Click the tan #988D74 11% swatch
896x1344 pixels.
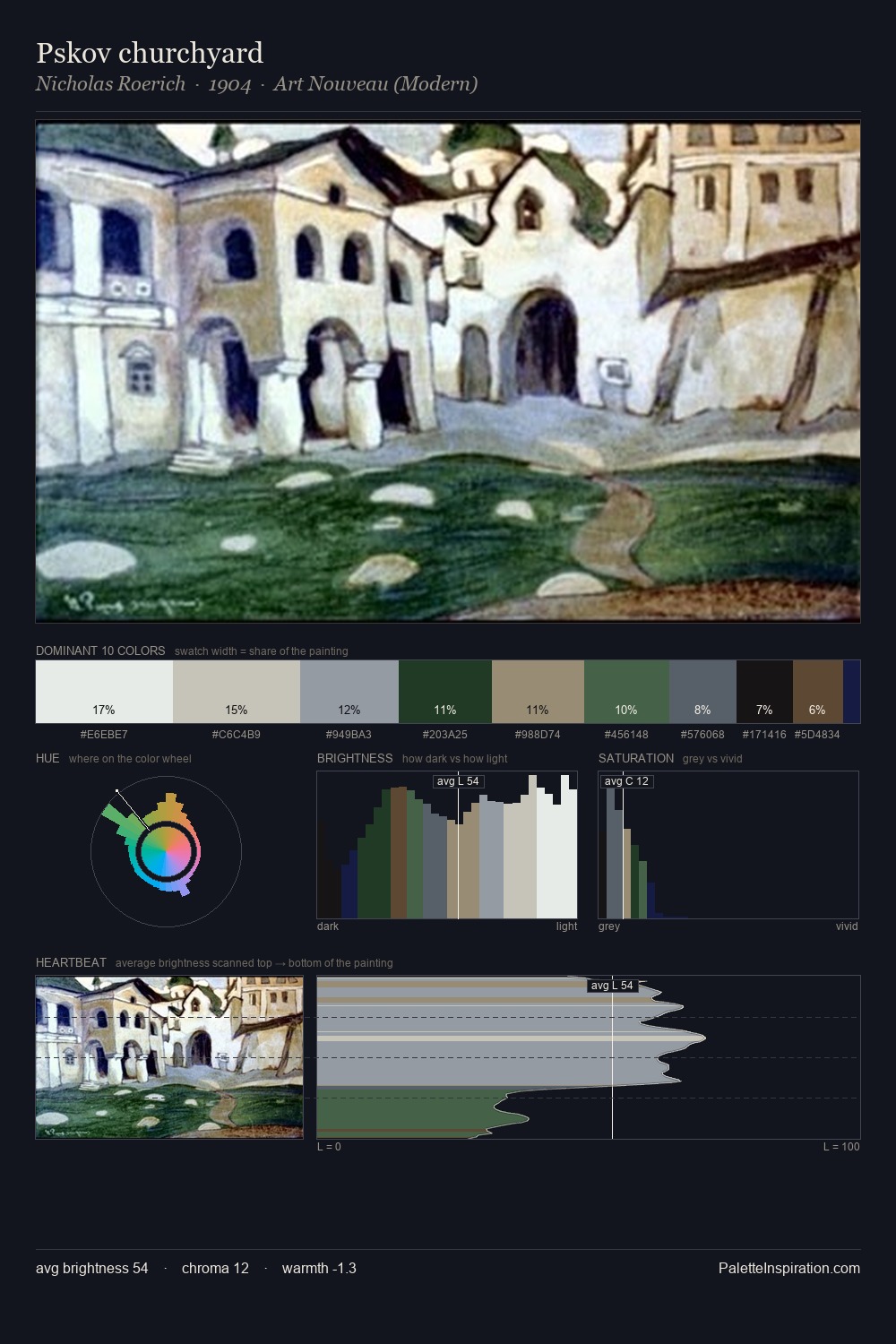pyautogui.click(x=538, y=692)
